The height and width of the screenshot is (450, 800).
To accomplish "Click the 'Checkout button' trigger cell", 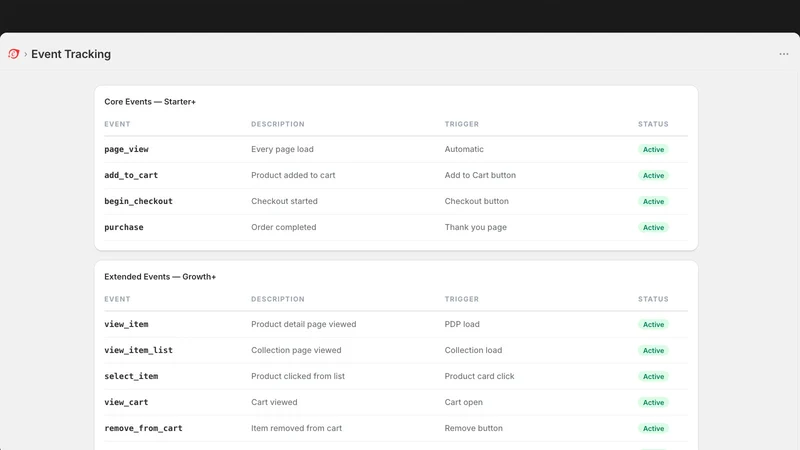I will coord(477,201).
